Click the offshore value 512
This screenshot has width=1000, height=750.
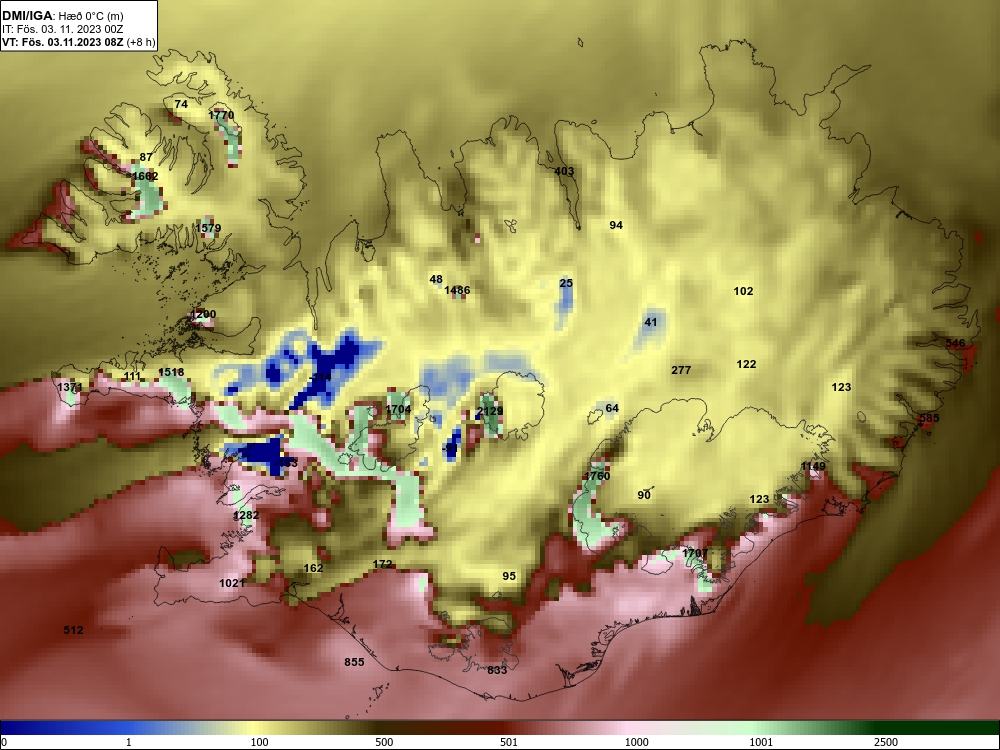pyautogui.click(x=73, y=630)
